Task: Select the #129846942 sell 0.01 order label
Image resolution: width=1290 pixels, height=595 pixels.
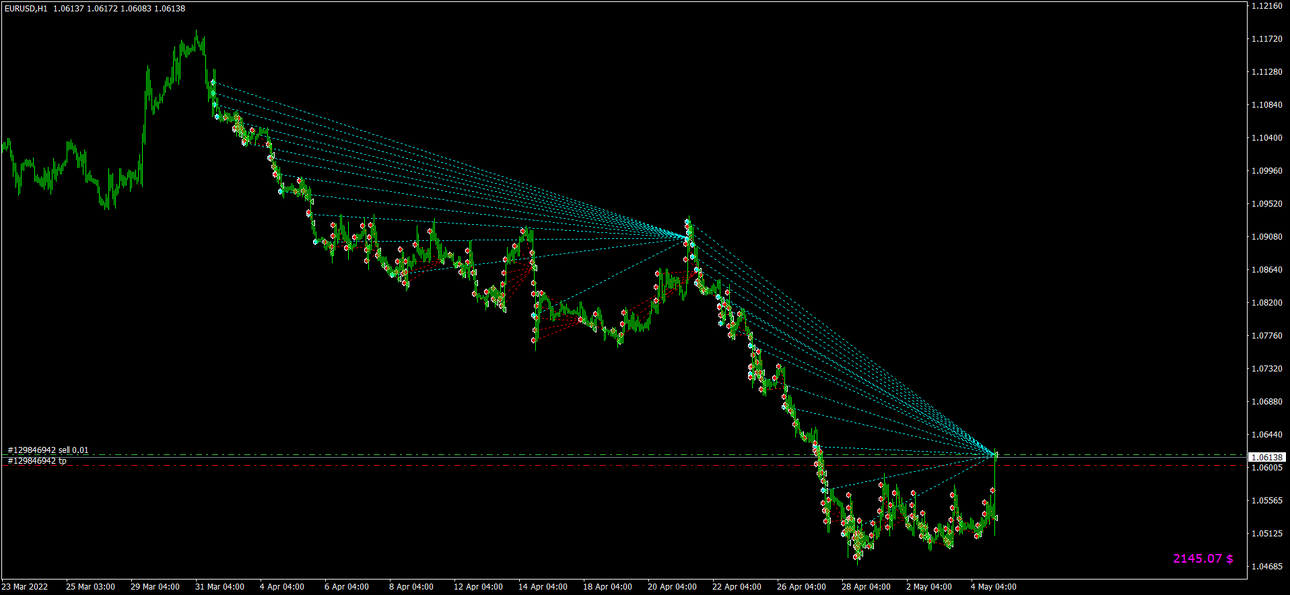Action: tap(48, 450)
